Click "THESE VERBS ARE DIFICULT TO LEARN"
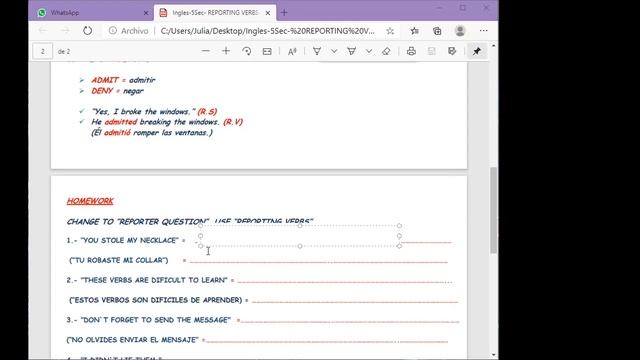This screenshot has width=640, height=360. (x=154, y=280)
